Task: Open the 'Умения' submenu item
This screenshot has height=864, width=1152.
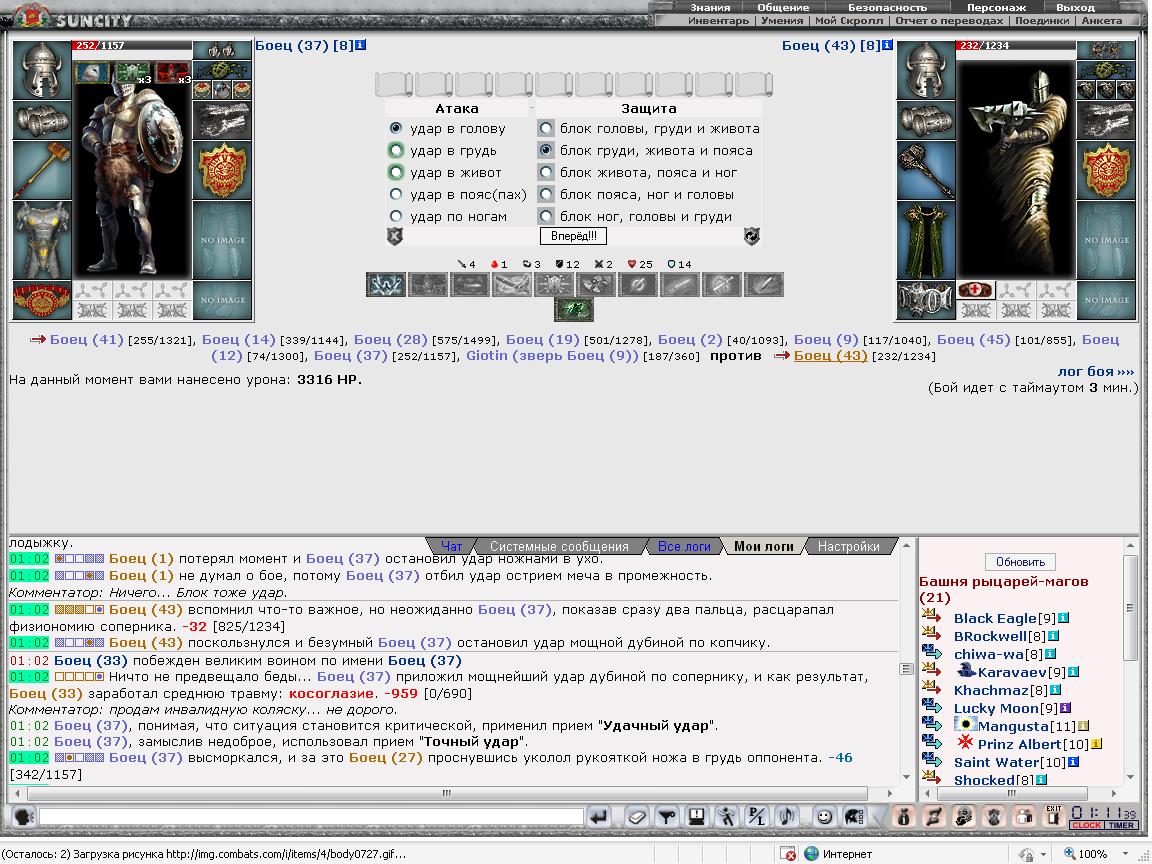Action: tap(782, 21)
